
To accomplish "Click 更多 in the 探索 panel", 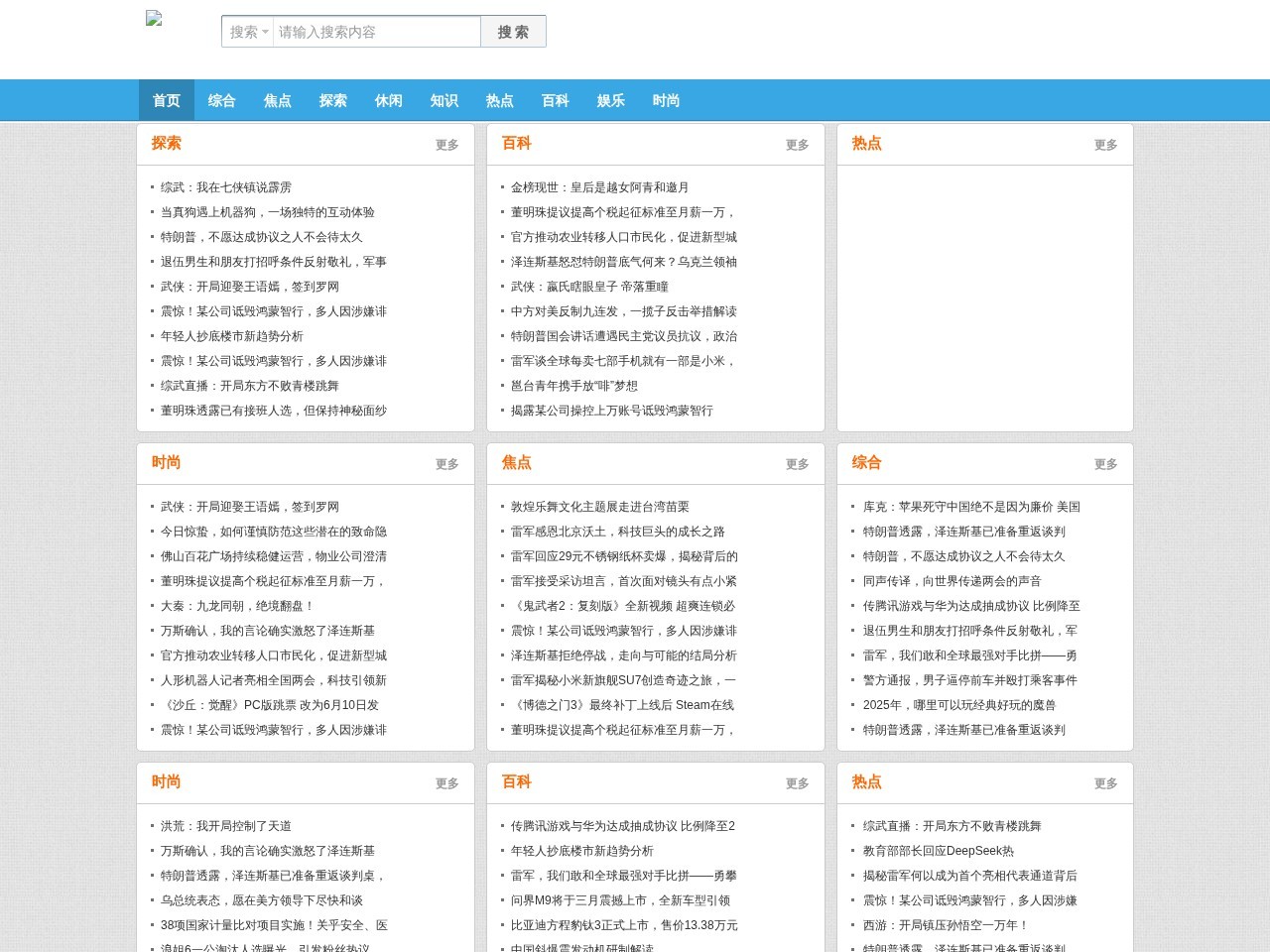I will point(447,145).
